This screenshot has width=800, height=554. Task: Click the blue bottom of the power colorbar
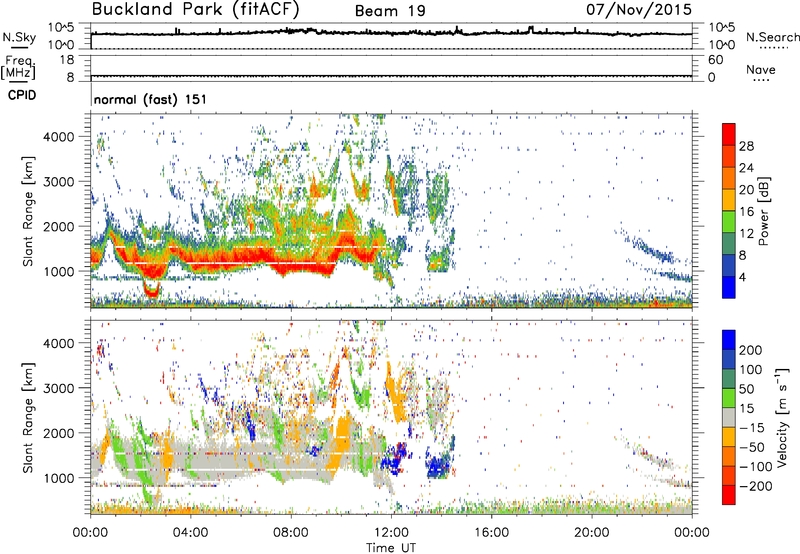tap(729, 287)
